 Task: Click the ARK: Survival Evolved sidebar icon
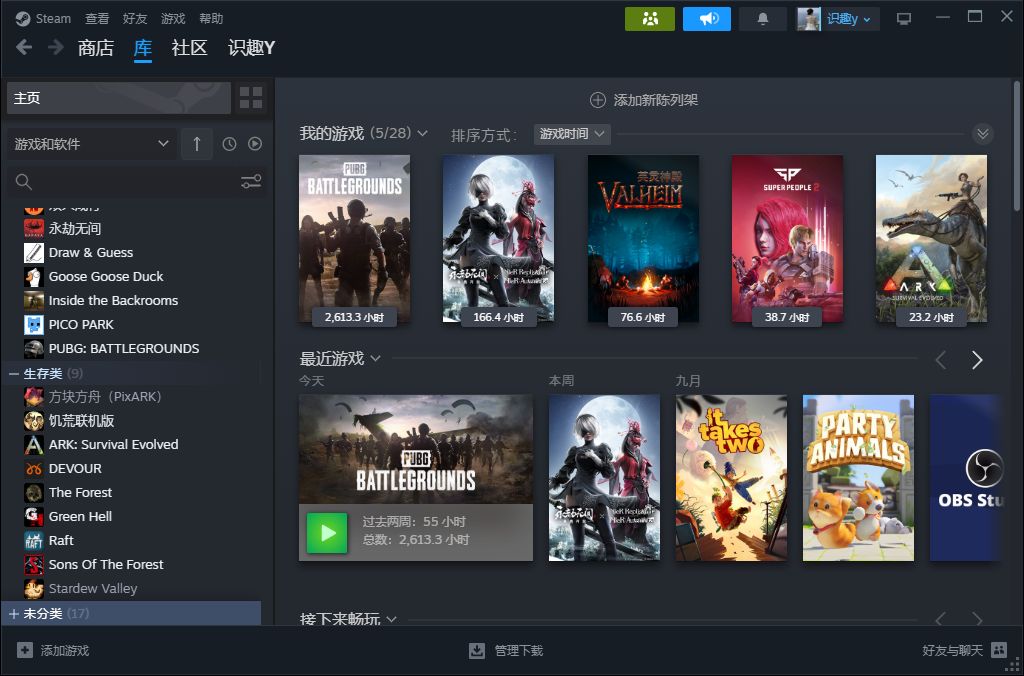[34, 445]
